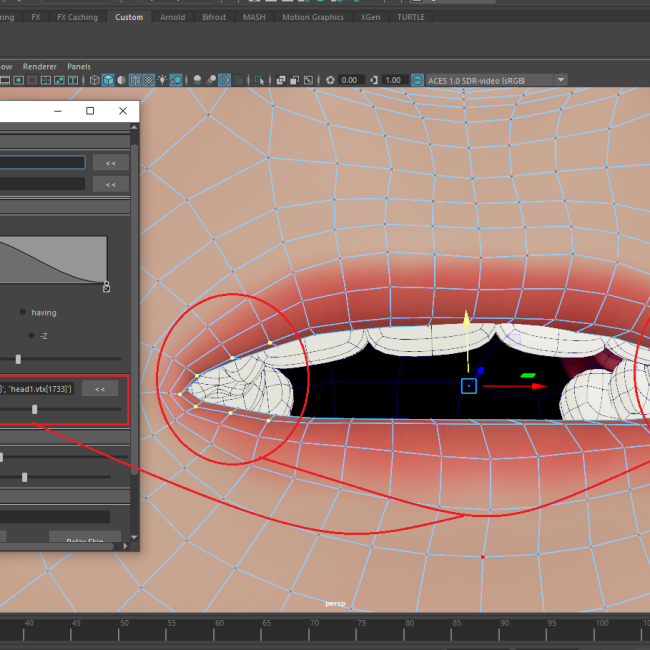650x650 pixels.
Task: Toggle viewport shadows icon
Action: pos(176,80)
